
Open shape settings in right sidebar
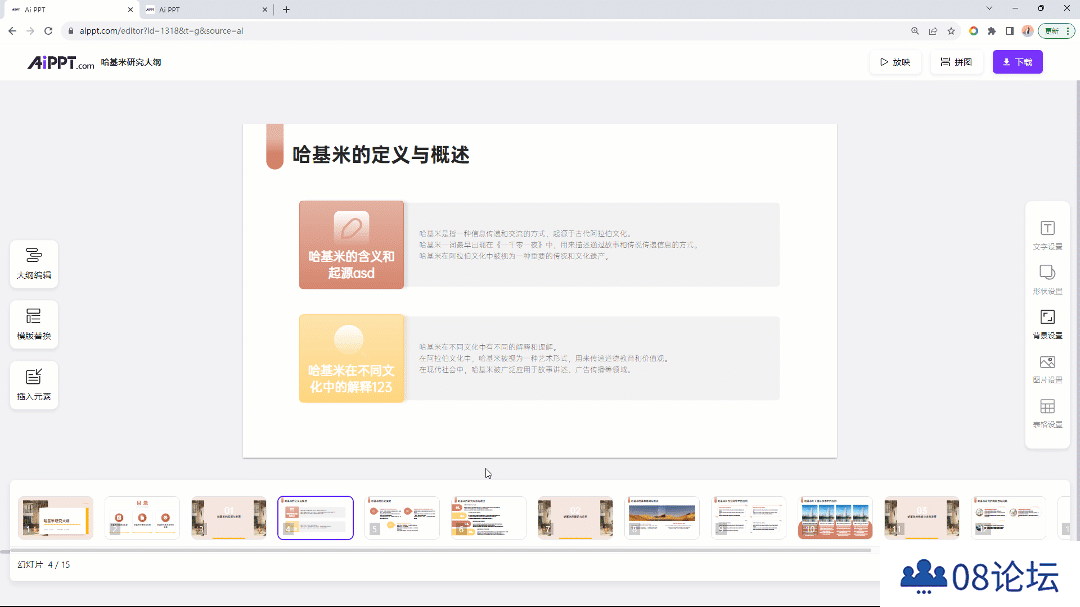tap(1047, 280)
